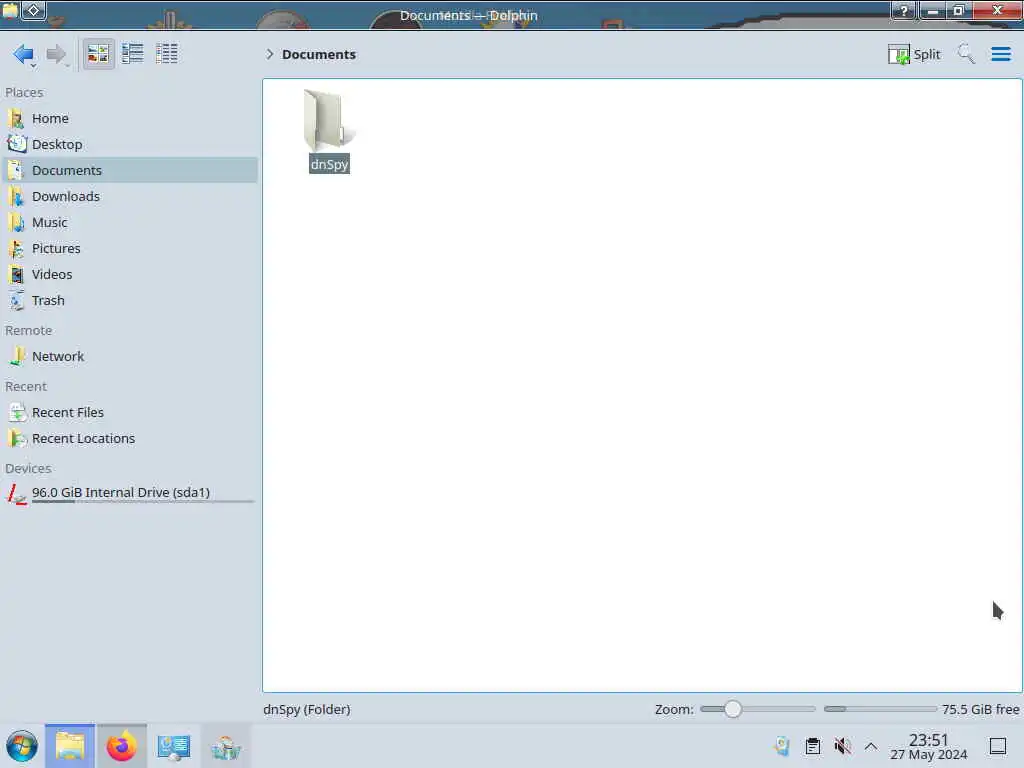Click the leftmost system tray icon
This screenshot has height=768, width=1024.
[x=782, y=746]
